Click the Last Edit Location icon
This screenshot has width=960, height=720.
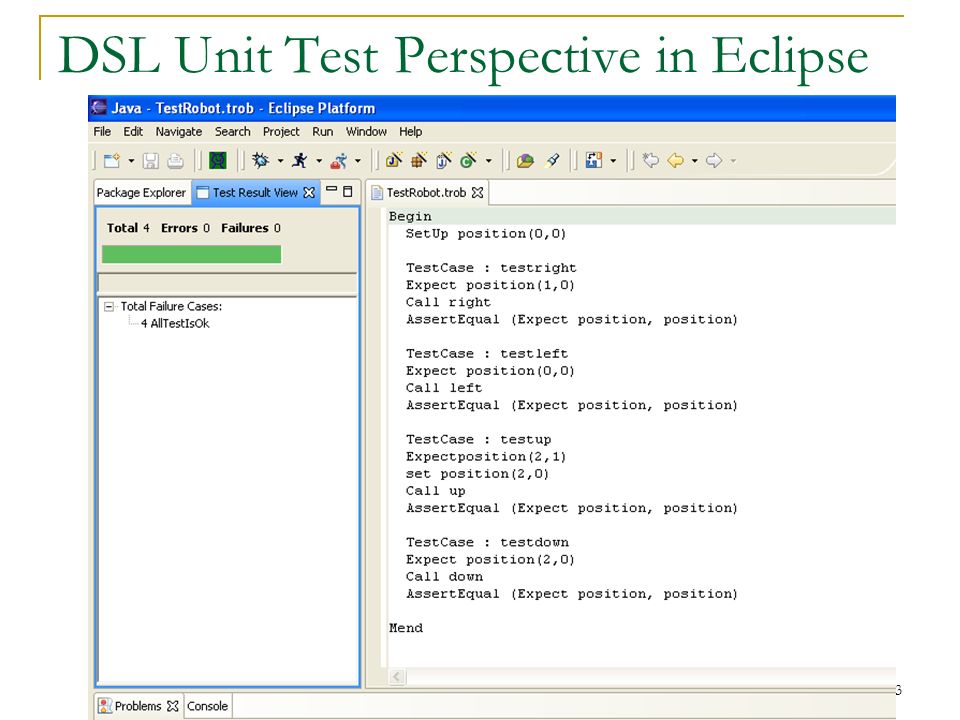(650, 160)
